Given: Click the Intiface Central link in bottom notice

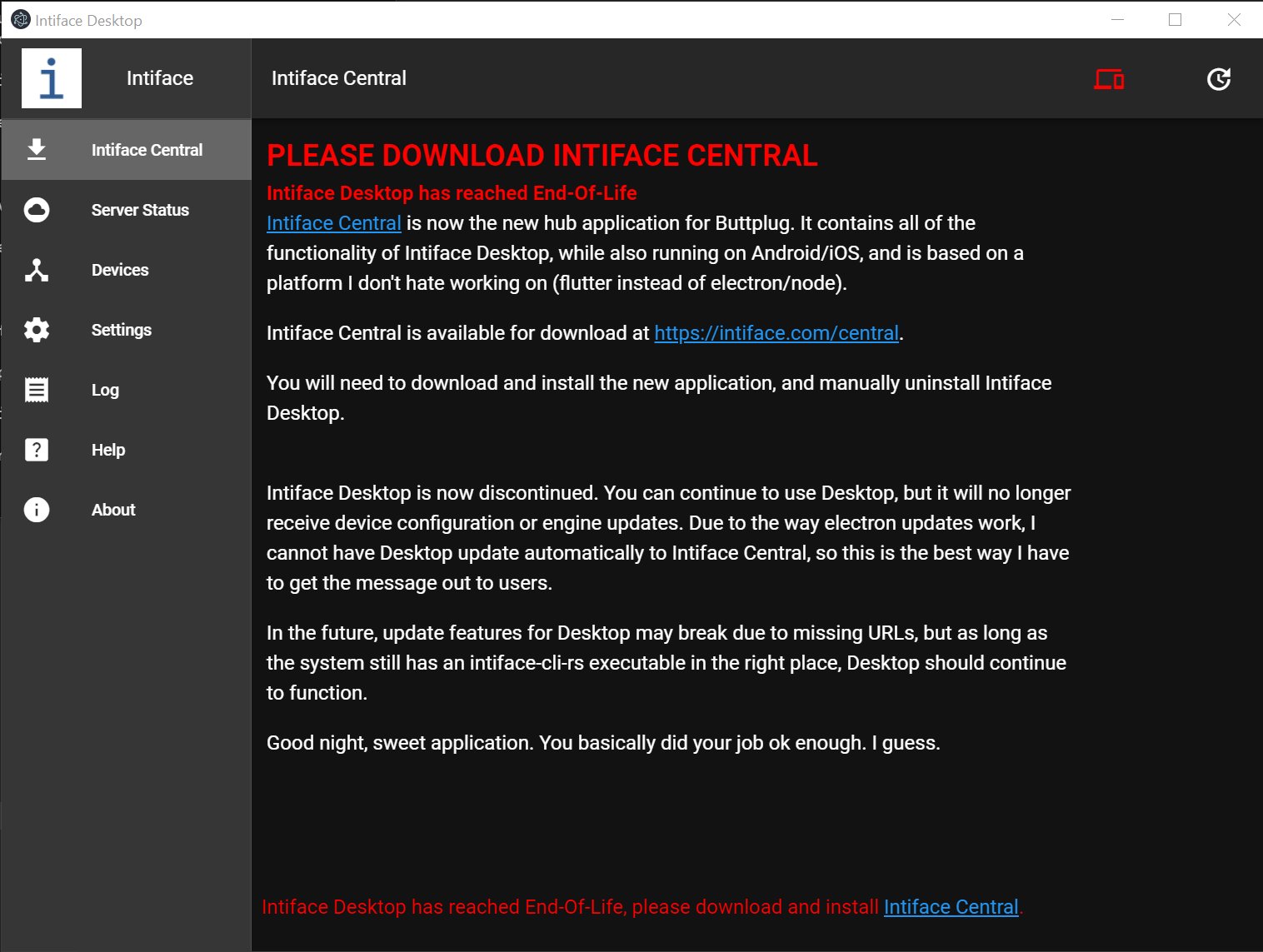Looking at the screenshot, I should tap(951, 907).
